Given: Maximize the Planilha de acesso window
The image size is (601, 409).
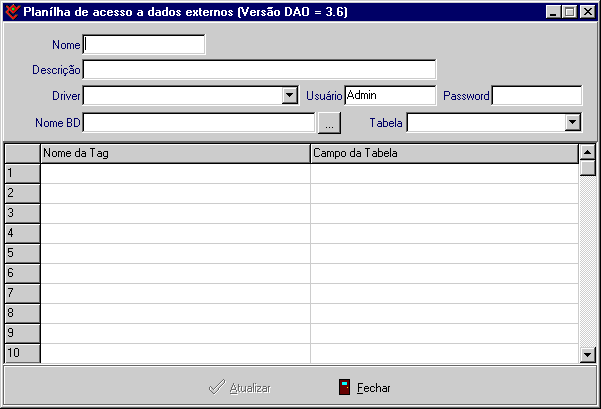Looking at the screenshot, I should click(x=570, y=12).
